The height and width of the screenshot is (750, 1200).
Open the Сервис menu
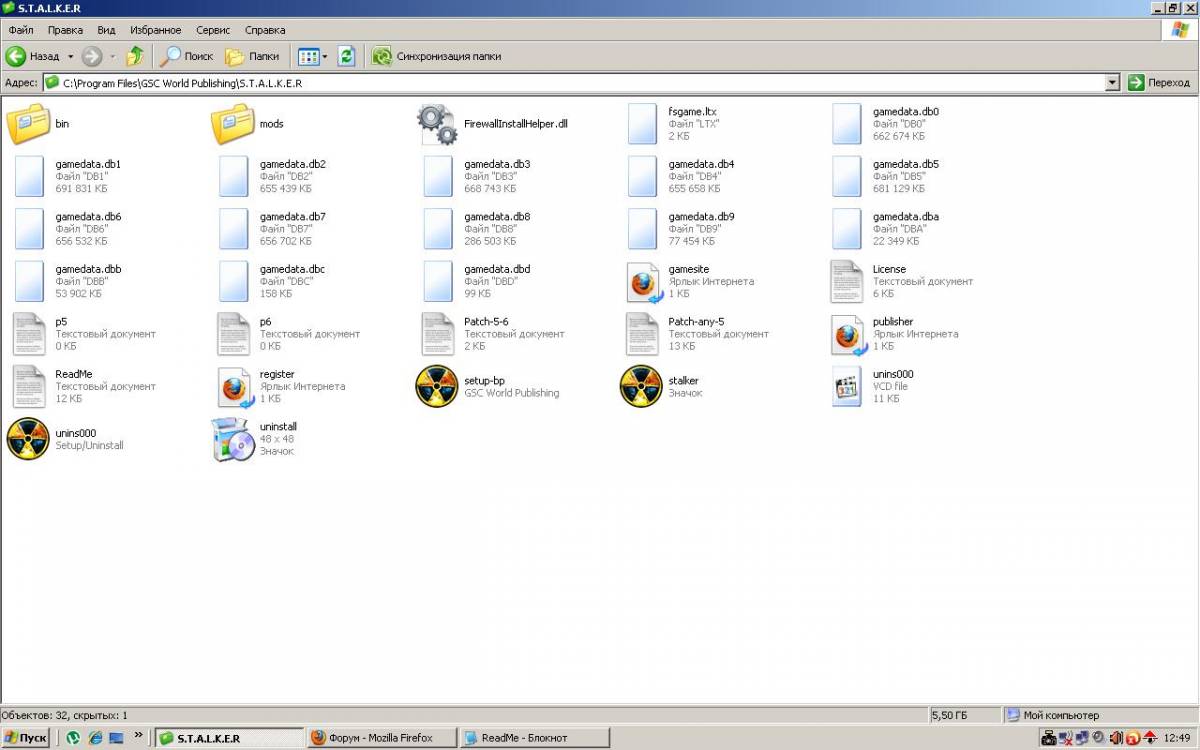(213, 30)
